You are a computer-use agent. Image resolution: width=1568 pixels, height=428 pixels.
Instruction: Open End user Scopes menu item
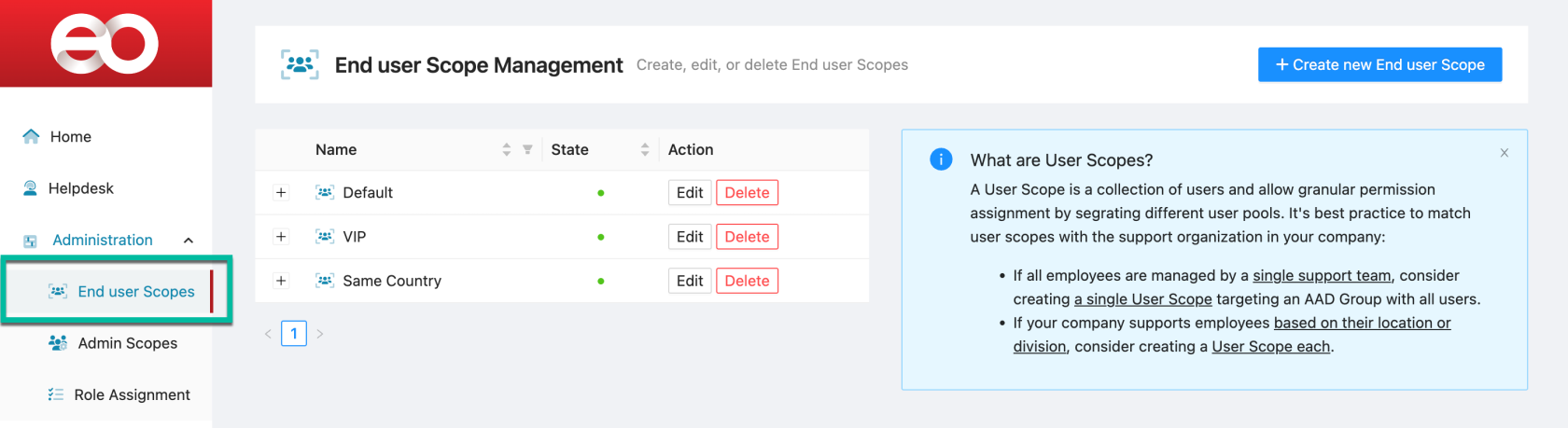click(135, 292)
